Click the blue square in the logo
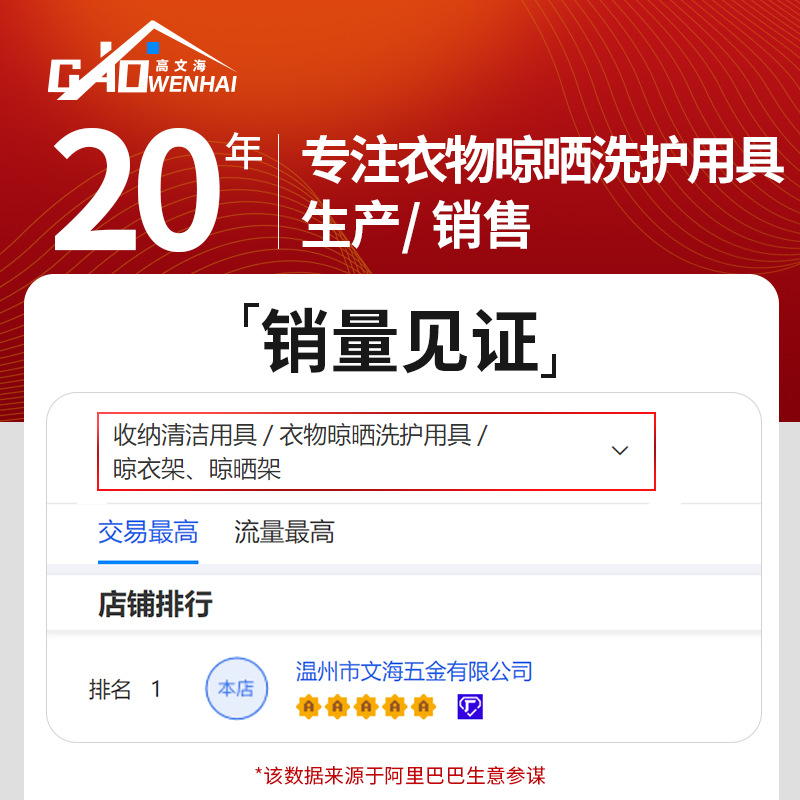 [x=153, y=48]
